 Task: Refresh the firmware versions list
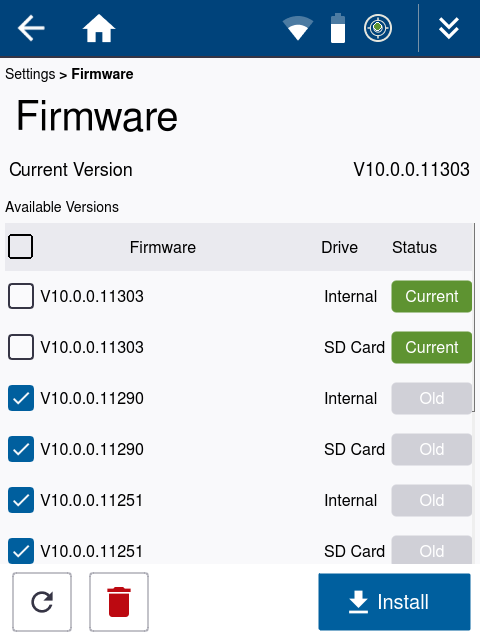[x=42, y=602]
